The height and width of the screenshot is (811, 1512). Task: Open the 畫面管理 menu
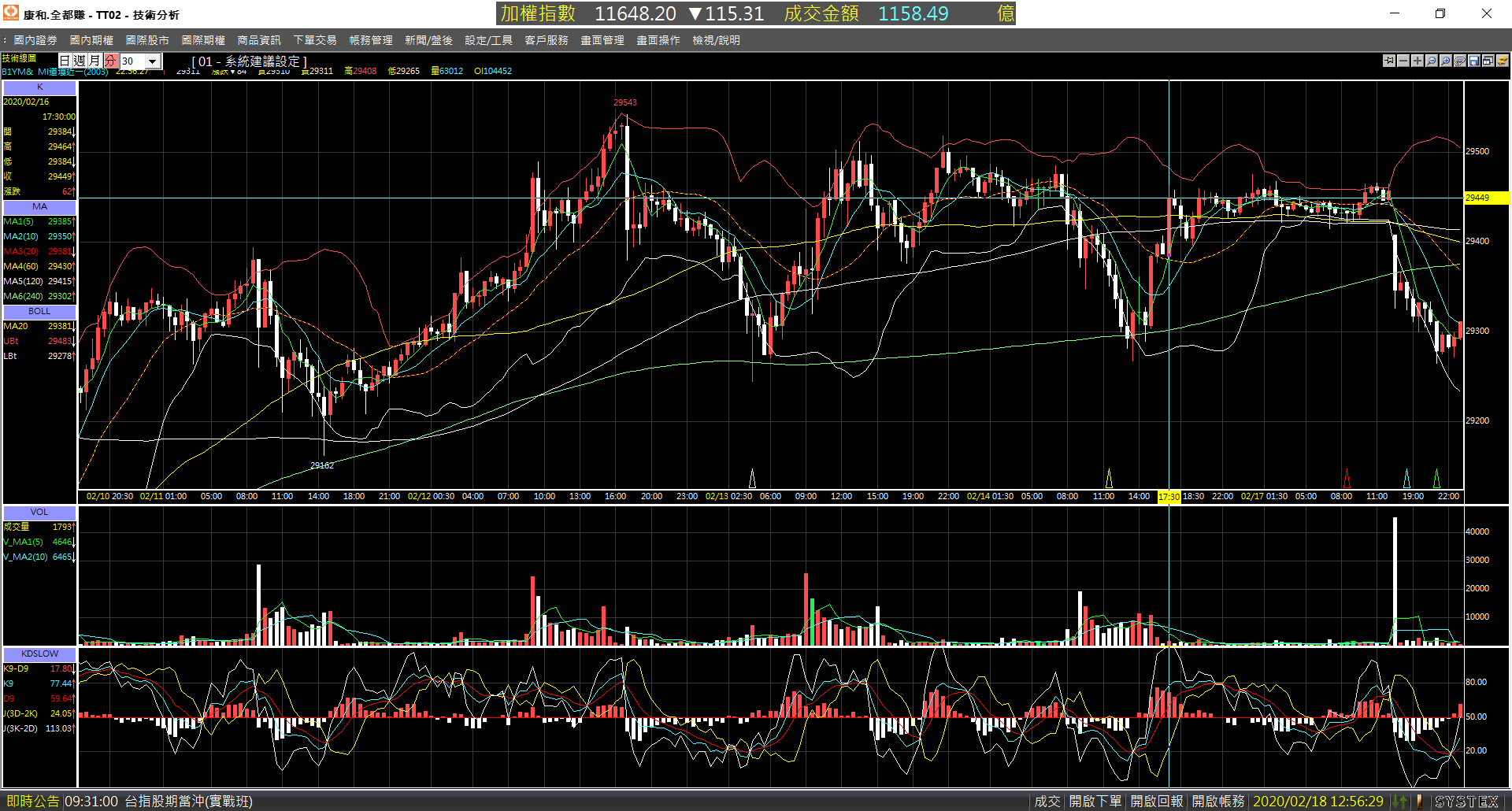click(x=602, y=40)
